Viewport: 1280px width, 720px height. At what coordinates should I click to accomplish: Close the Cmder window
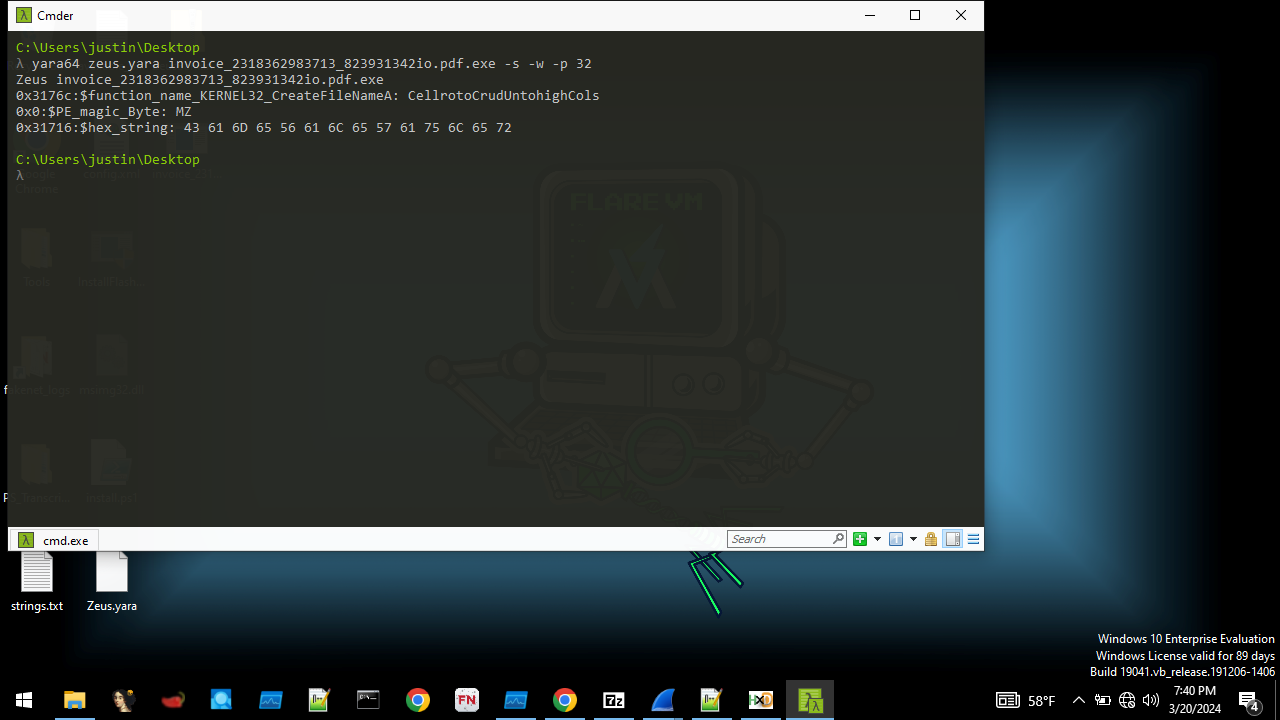961,15
